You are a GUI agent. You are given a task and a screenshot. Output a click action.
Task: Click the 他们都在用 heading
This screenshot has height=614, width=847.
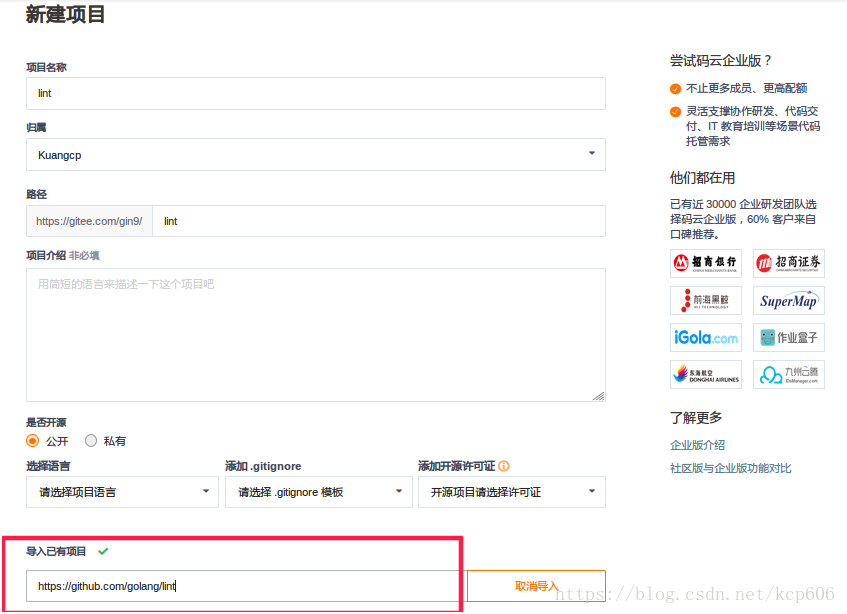pos(702,178)
